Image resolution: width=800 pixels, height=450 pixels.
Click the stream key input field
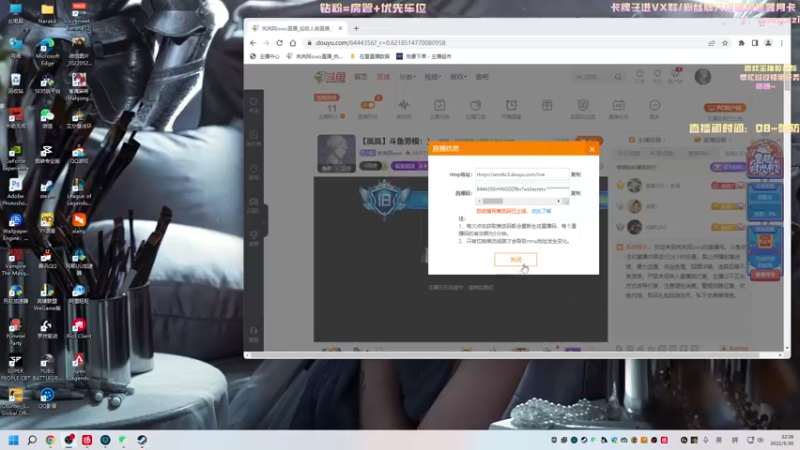pos(522,189)
